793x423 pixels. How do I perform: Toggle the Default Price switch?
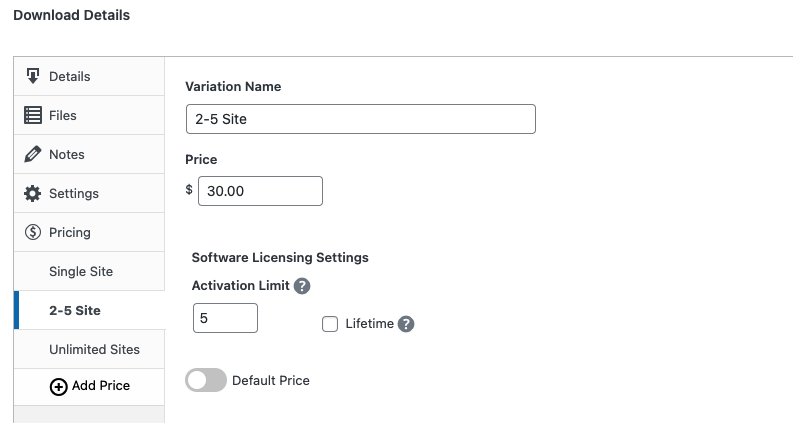click(x=206, y=380)
